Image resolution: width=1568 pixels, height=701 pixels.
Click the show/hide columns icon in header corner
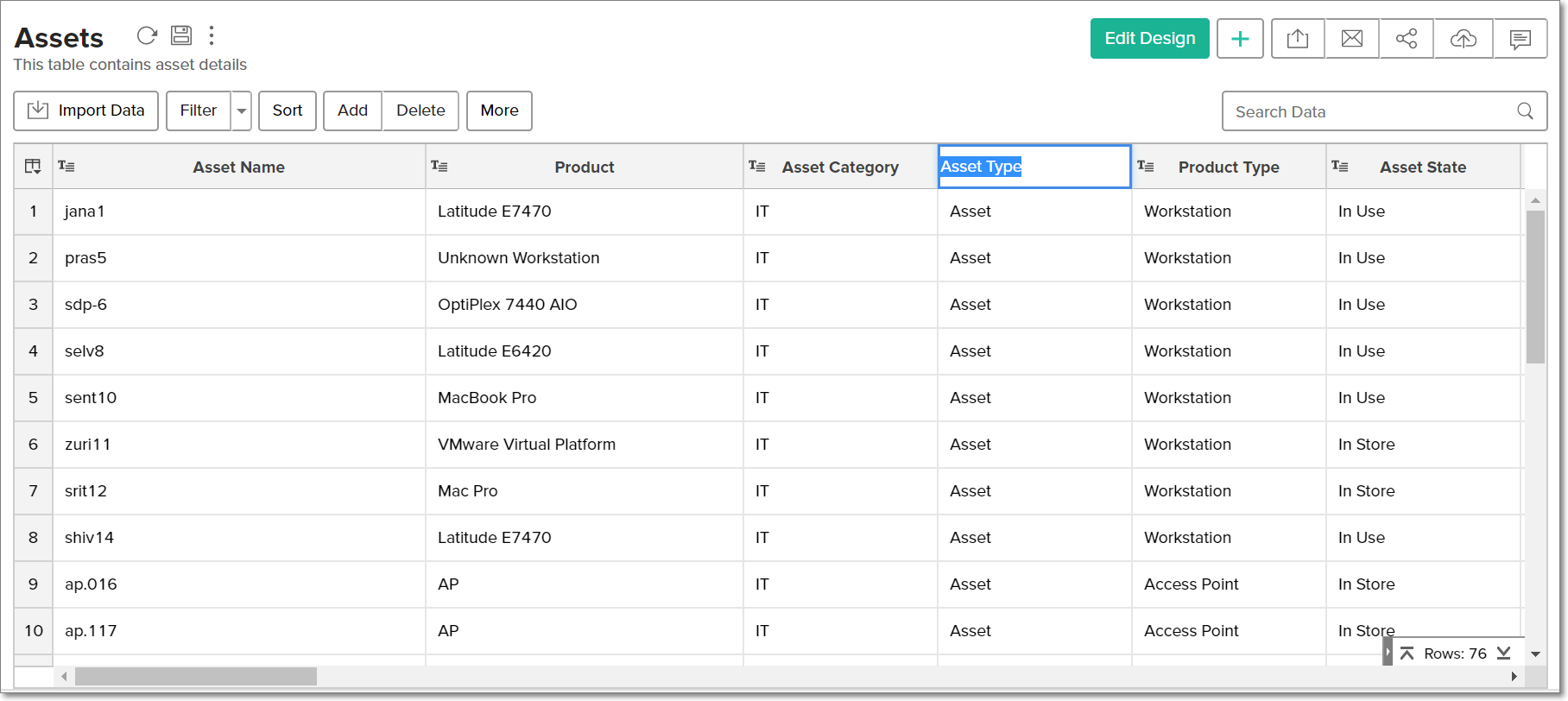[33, 167]
